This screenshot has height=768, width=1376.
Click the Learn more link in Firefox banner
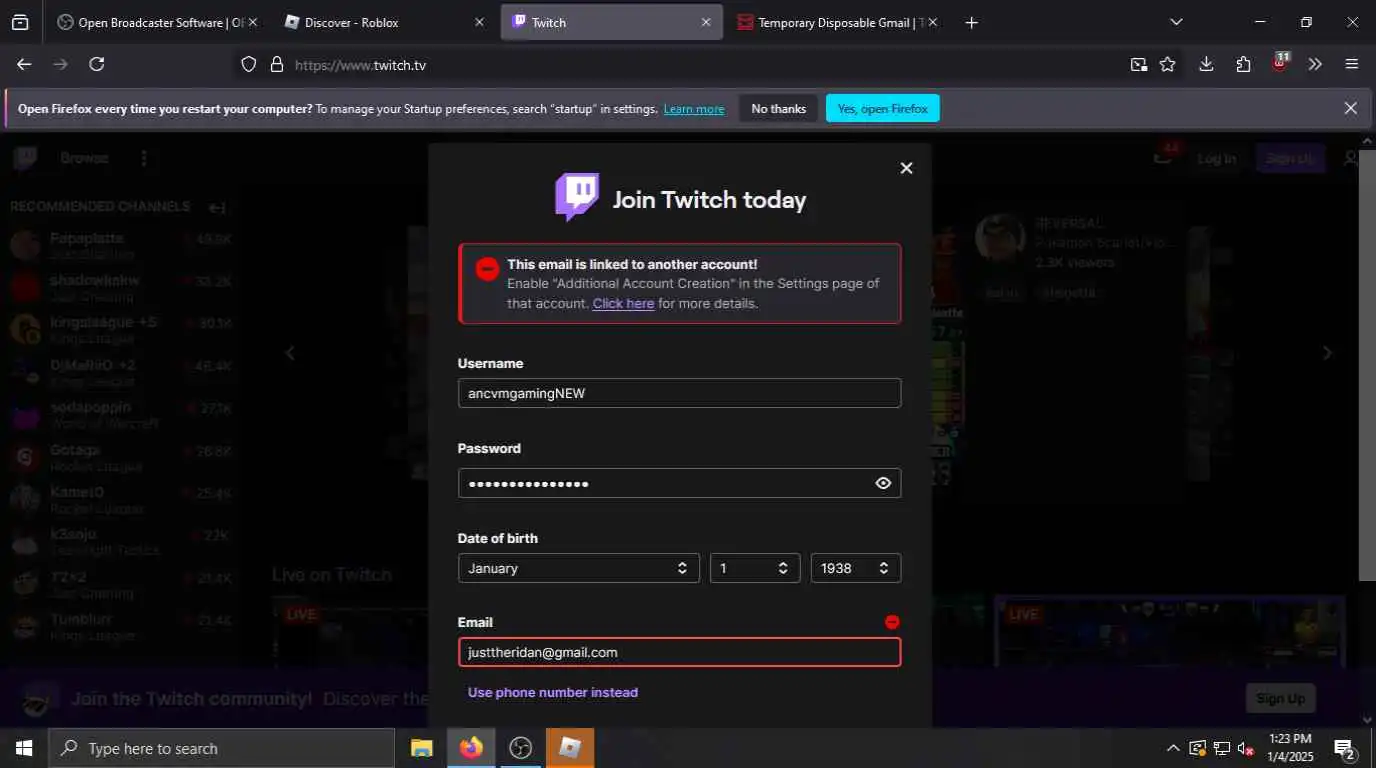point(694,109)
